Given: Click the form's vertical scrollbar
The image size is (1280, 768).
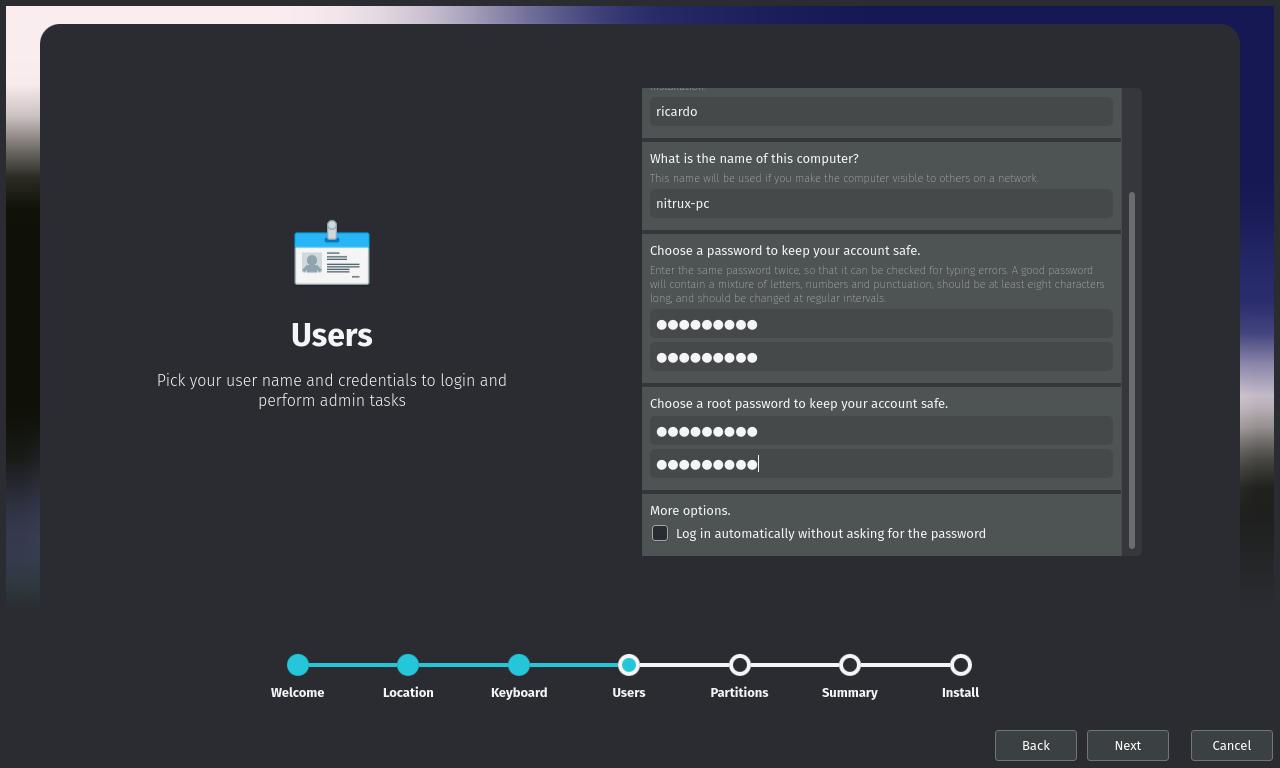Looking at the screenshot, I should click(1132, 370).
